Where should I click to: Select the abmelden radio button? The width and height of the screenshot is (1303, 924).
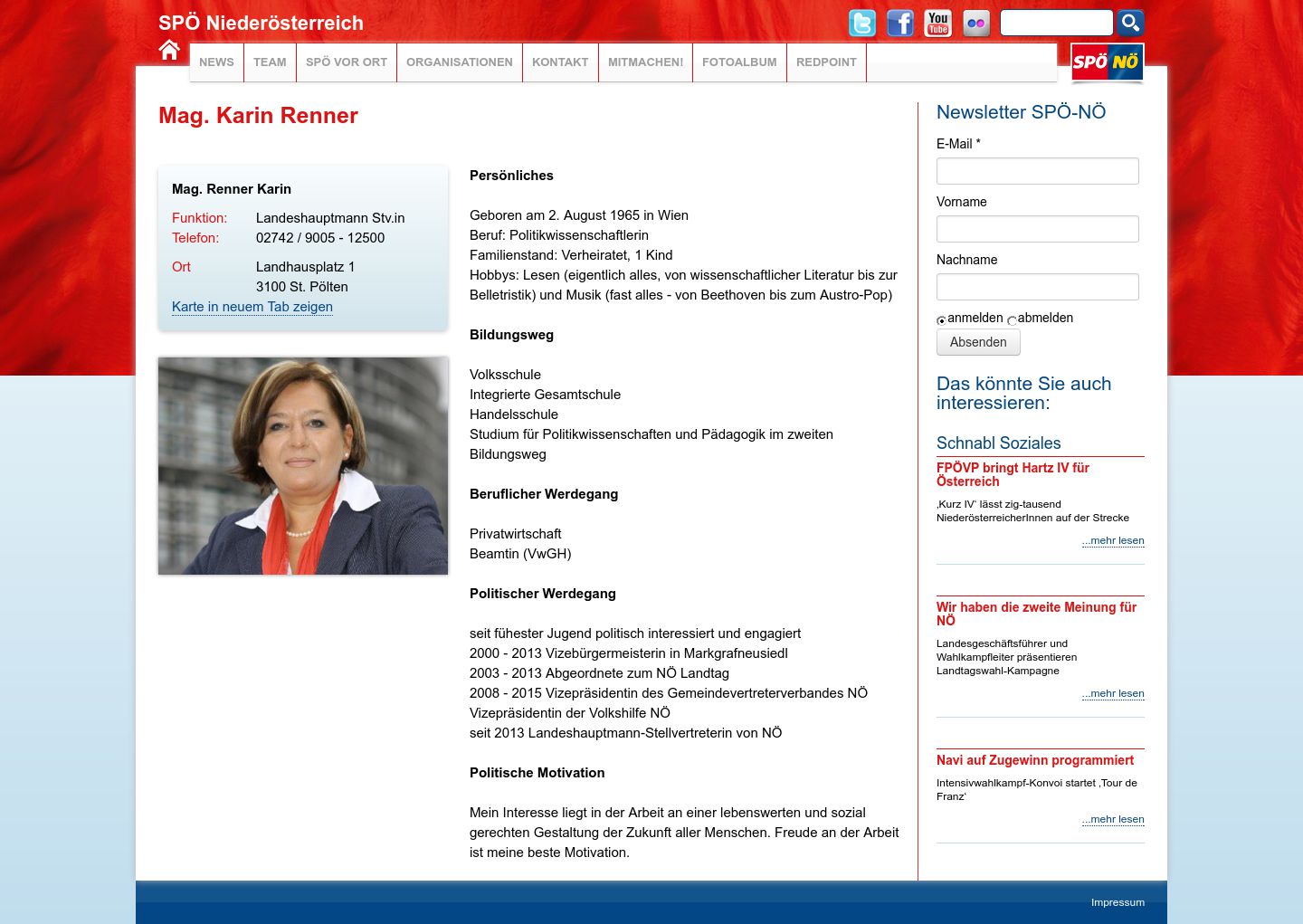click(x=1012, y=320)
